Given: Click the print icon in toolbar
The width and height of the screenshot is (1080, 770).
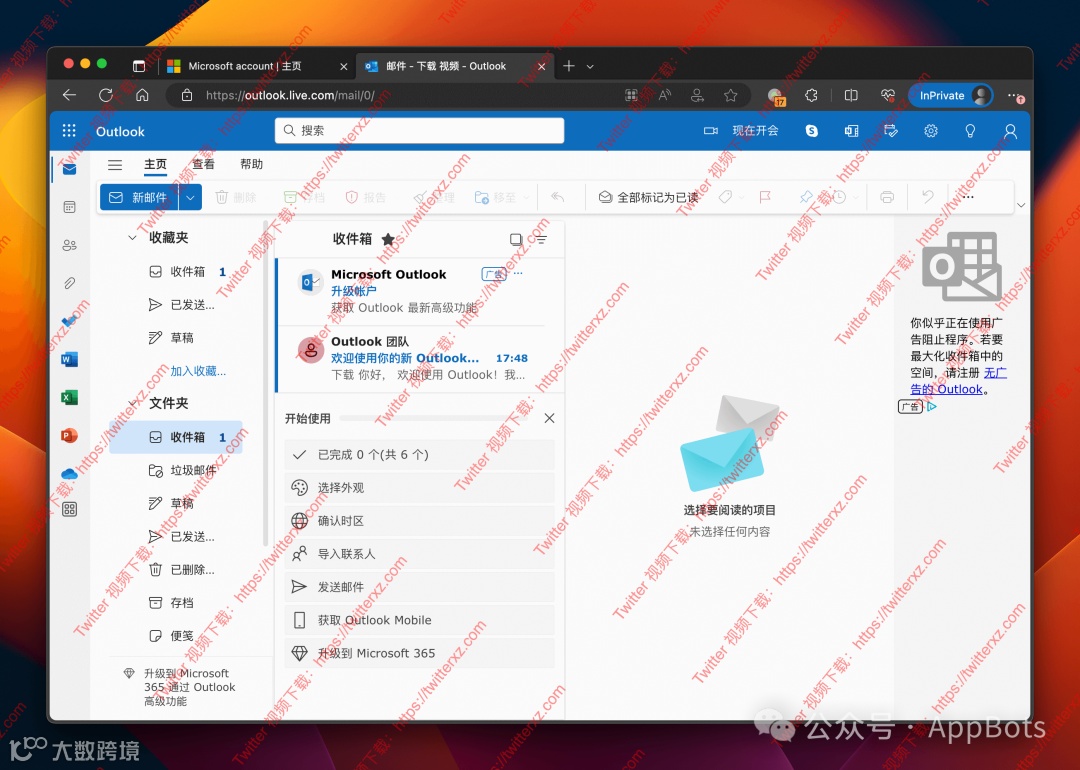Looking at the screenshot, I should (887, 198).
